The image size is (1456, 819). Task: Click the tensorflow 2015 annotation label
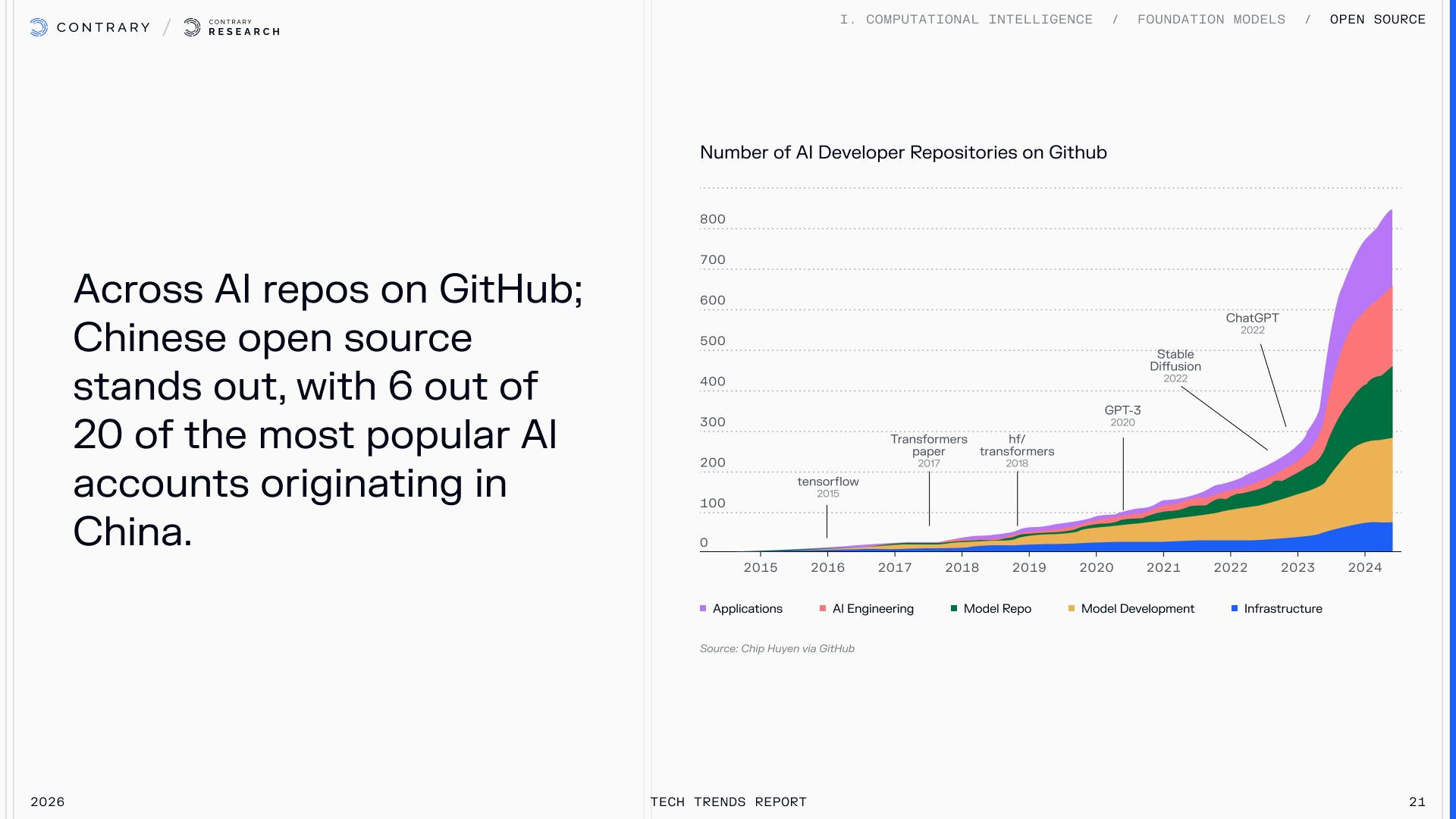[x=827, y=486]
